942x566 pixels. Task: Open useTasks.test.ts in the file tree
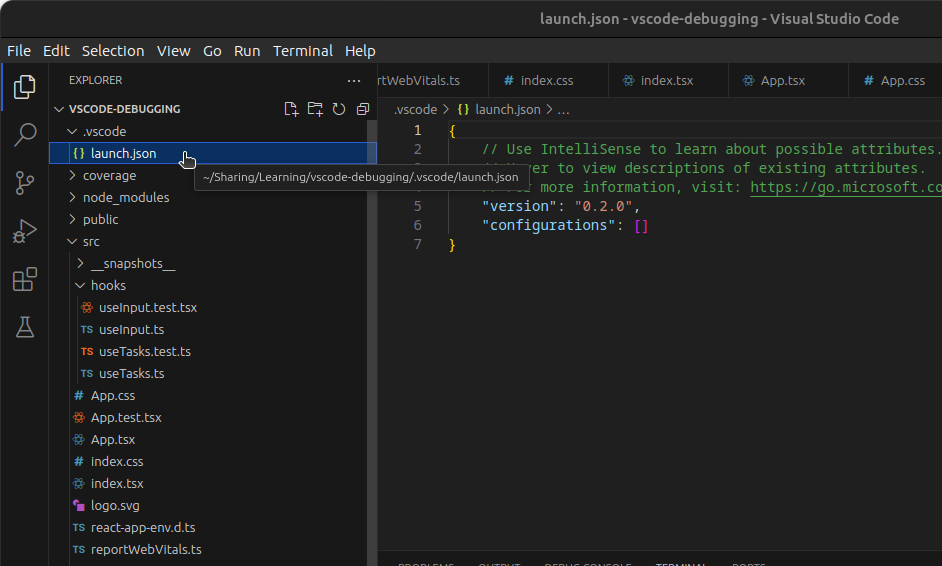pyautogui.click(x=144, y=351)
